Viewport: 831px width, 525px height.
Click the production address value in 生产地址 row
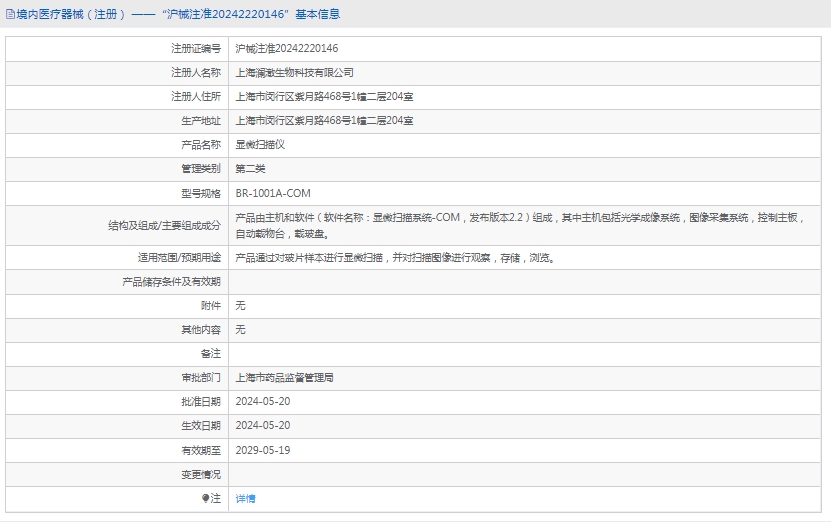tap(324, 120)
